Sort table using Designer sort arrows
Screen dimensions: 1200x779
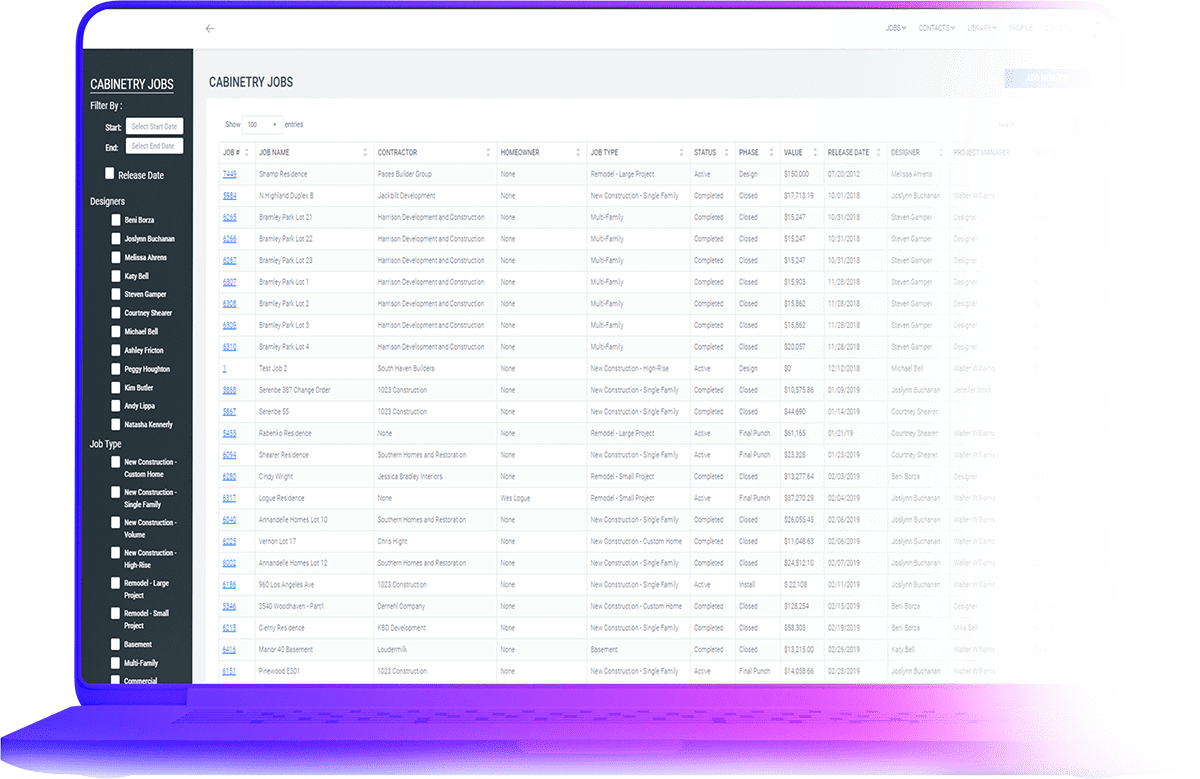[940, 153]
